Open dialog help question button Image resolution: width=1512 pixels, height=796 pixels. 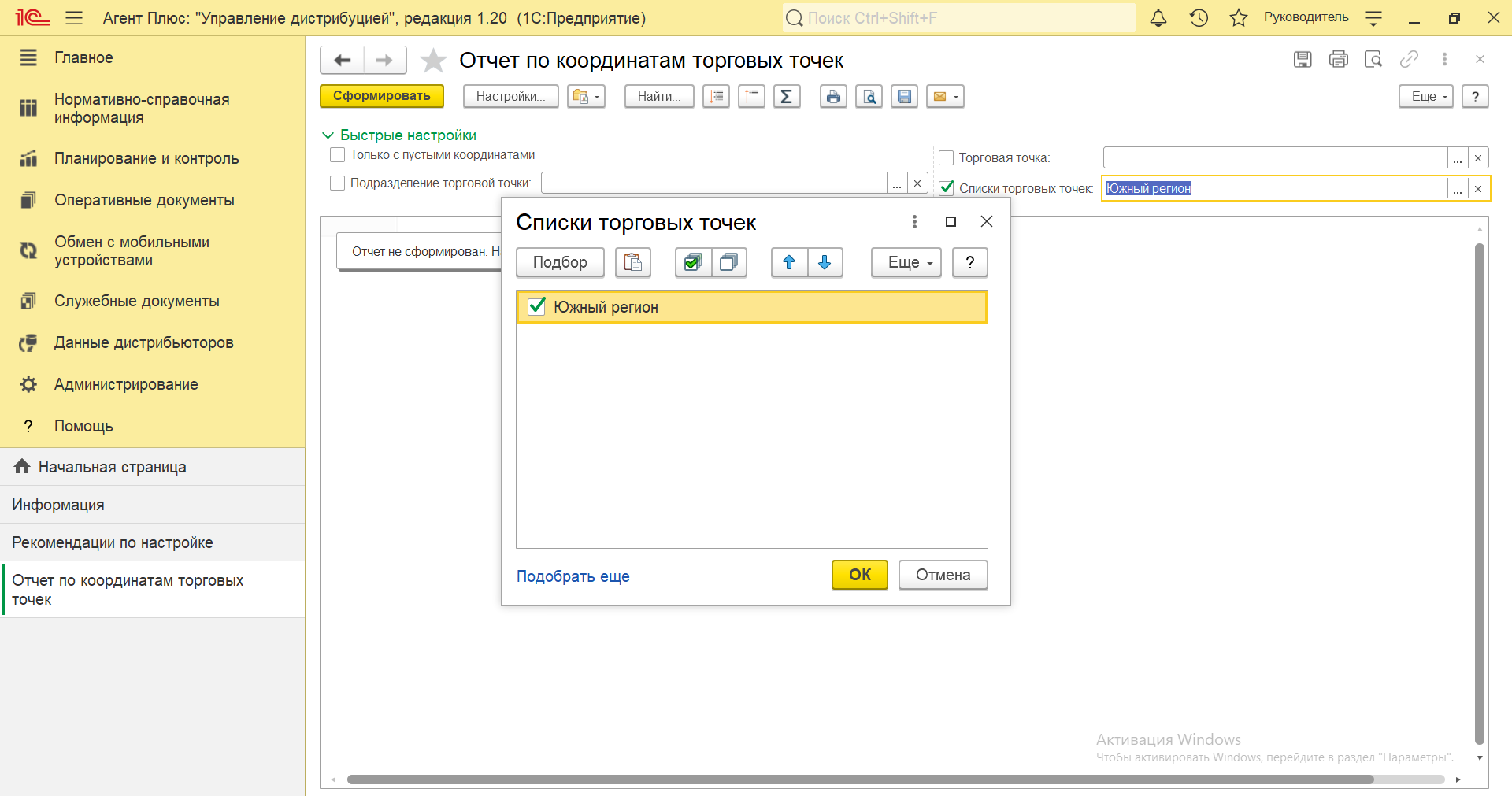point(970,262)
